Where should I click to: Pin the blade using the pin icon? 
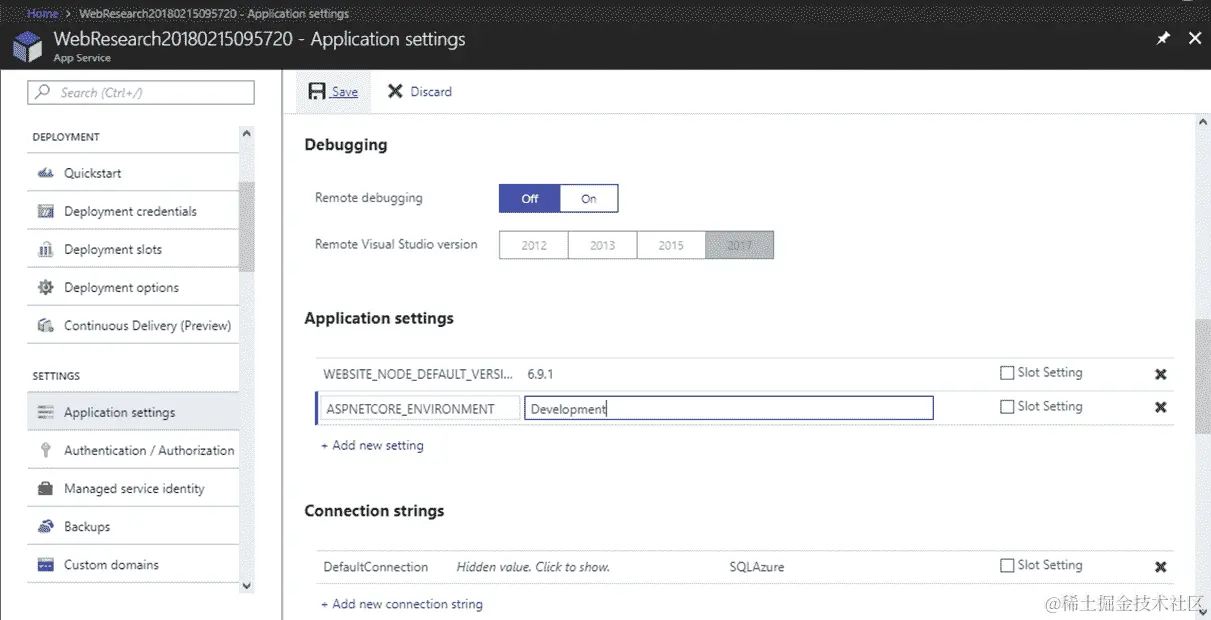coord(1163,38)
